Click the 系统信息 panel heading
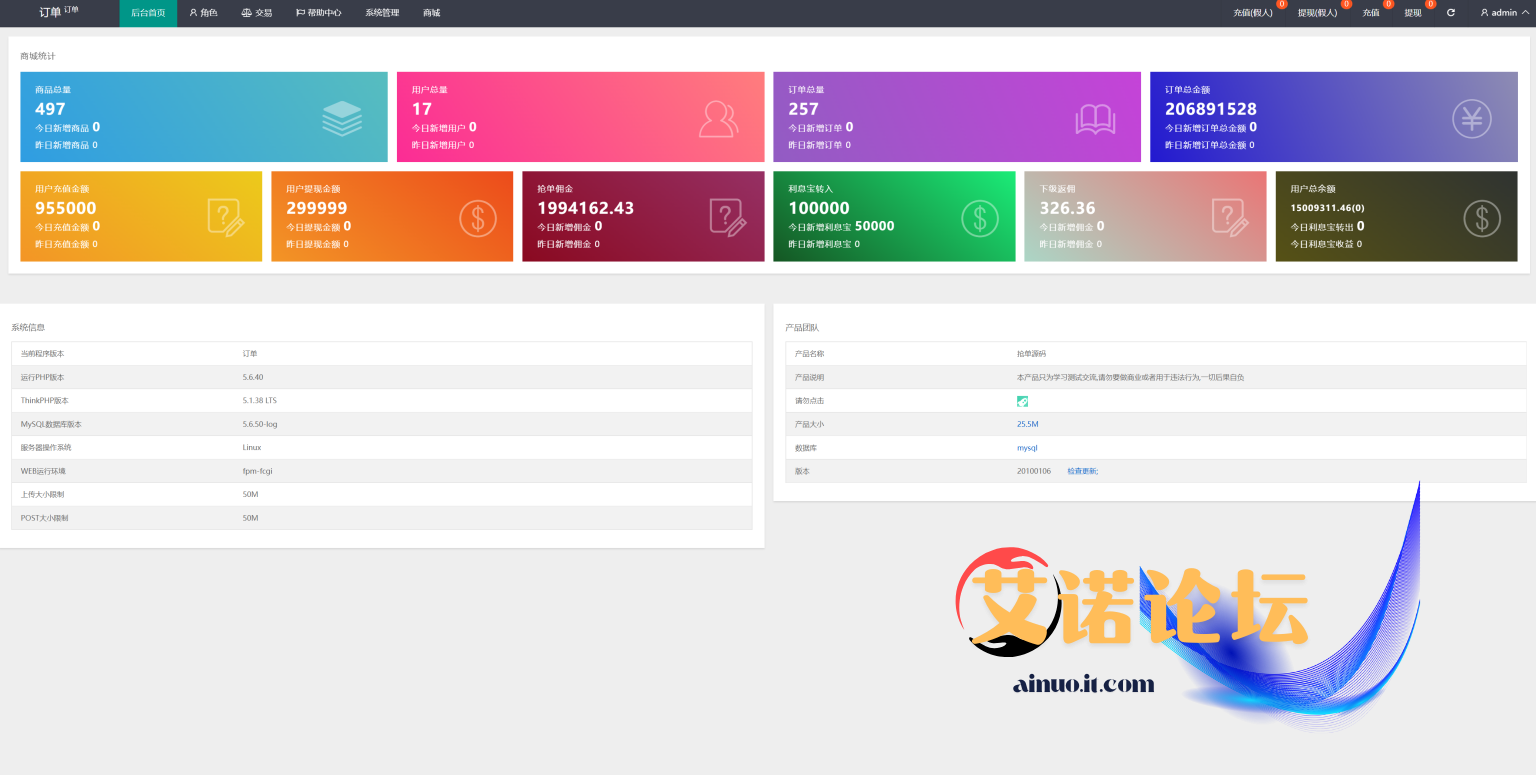1536x775 pixels. click(28, 327)
